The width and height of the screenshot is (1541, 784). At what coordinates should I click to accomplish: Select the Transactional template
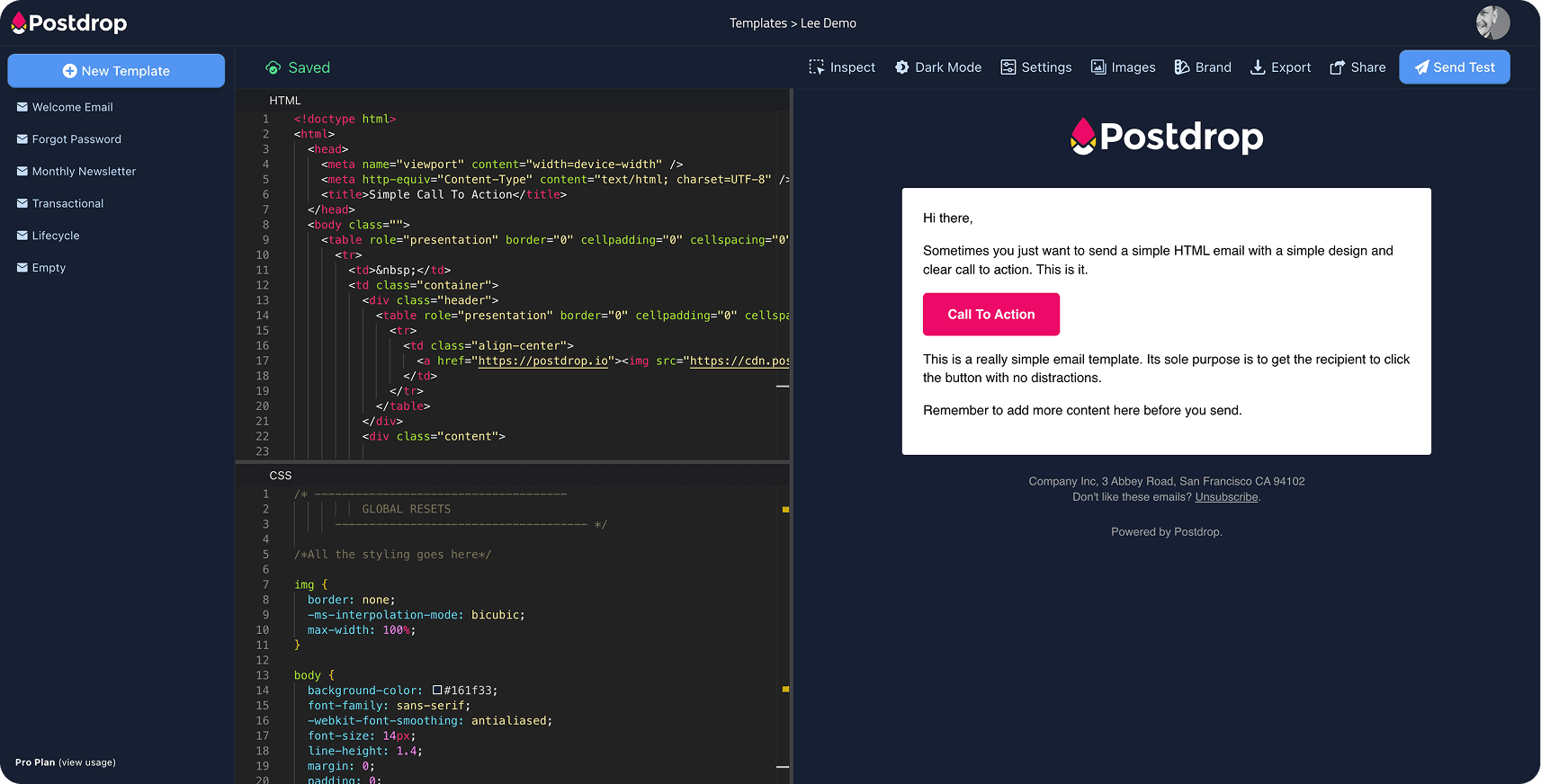point(67,203)
